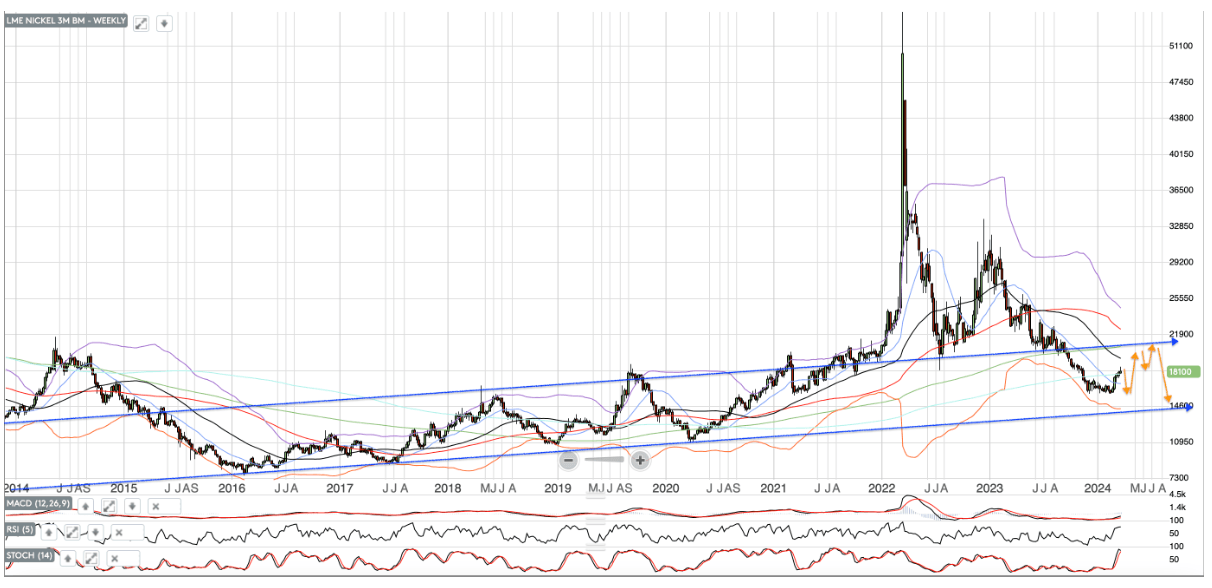This screenshot has height=588, width=1212.
Task: Click the chart zoom slider track
Action: pos(604,461)
